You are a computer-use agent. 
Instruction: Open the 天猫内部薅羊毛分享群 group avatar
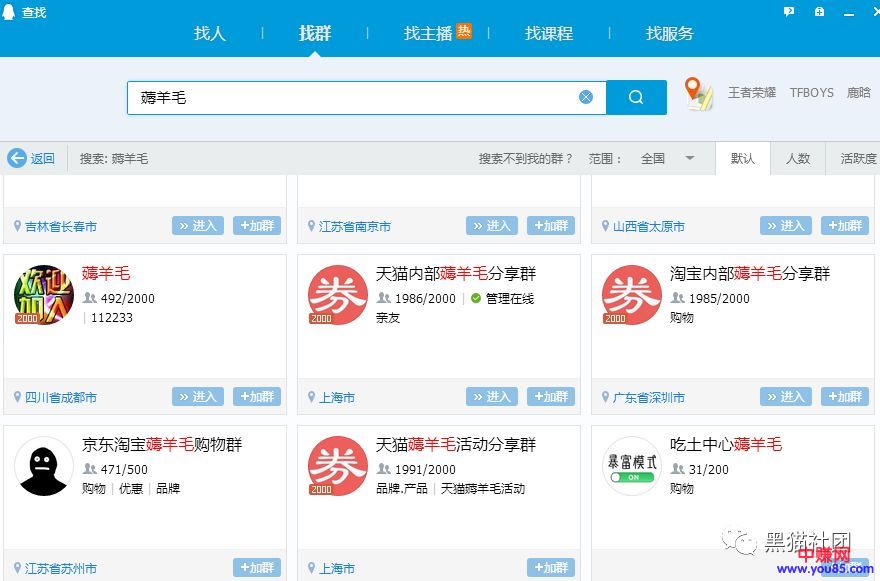pyautogui.click(x=337, y=295)
